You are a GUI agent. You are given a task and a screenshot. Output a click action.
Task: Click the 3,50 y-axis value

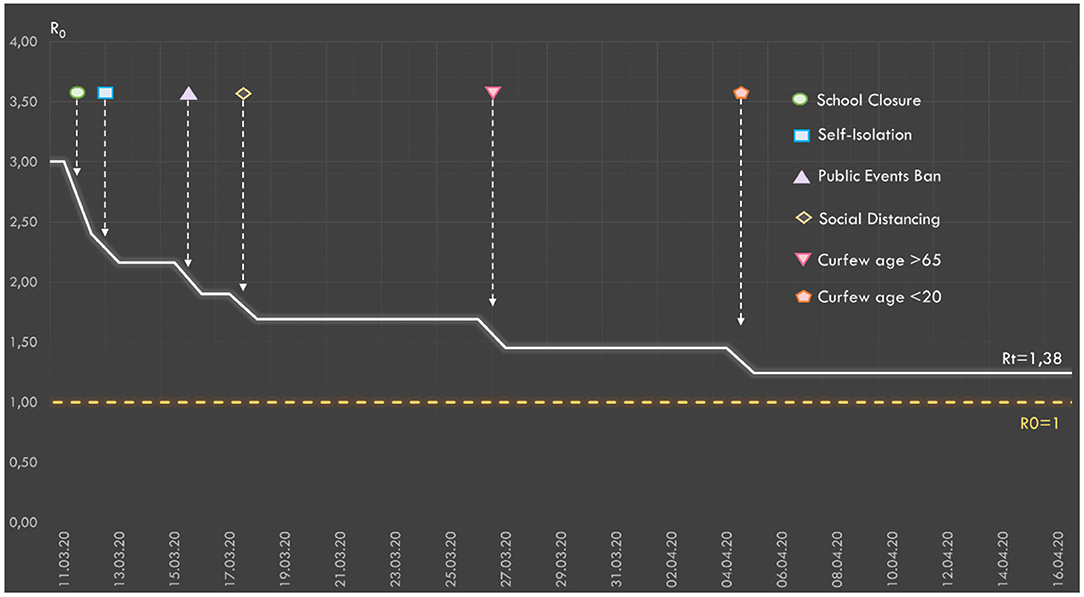(22, 102)
